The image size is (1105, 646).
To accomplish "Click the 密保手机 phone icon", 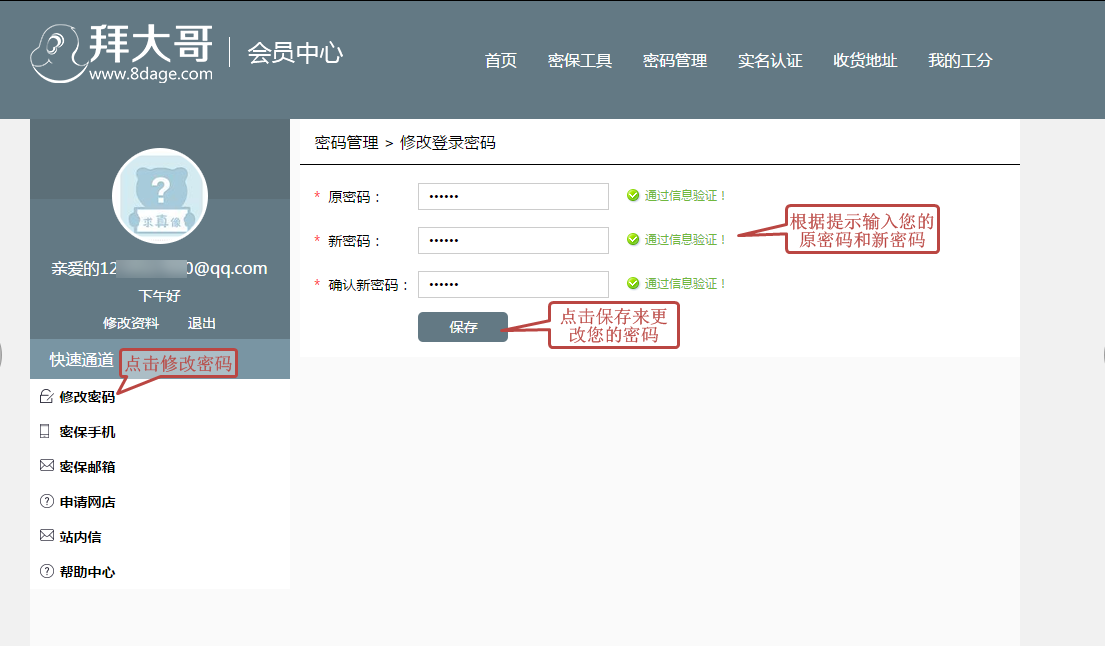I will coord(45,431).
